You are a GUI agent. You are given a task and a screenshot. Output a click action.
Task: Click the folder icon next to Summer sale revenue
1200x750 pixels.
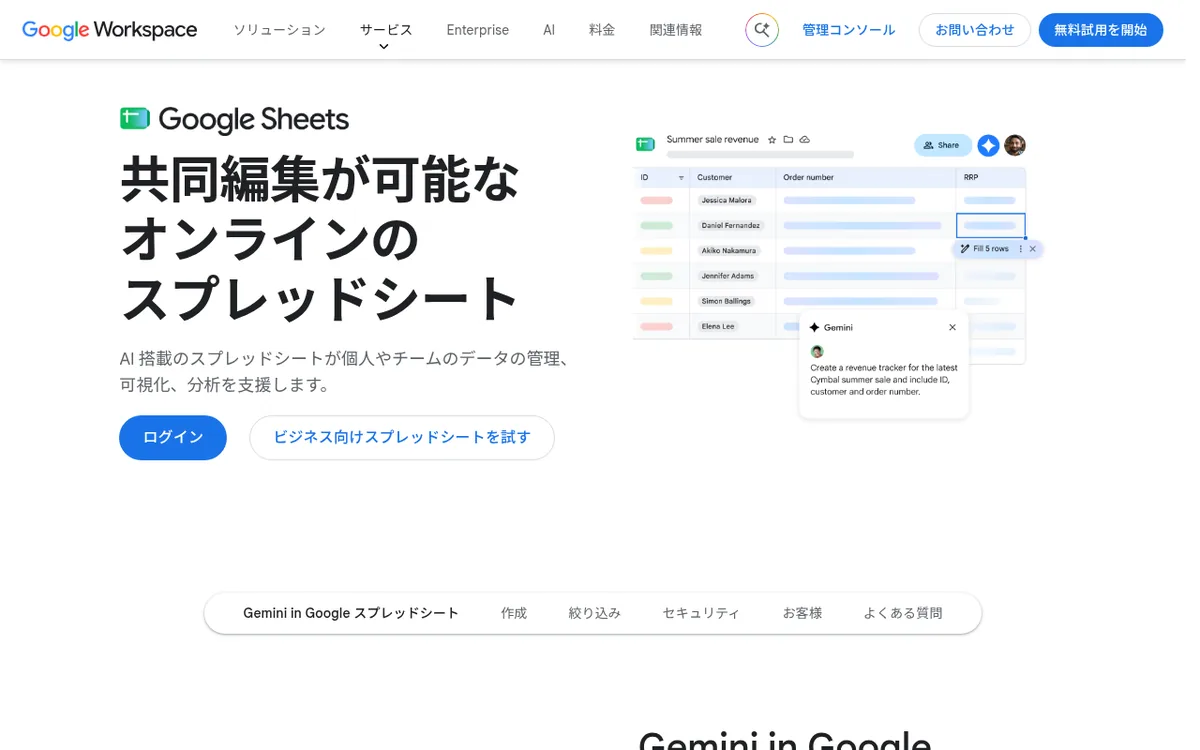pos(788,140)
